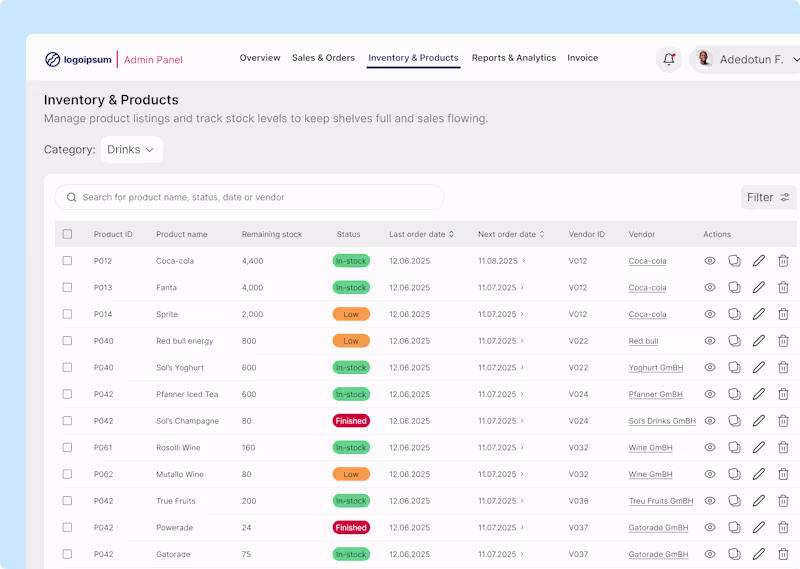Delete the Fanta product
The width and height of the screenshot is (800, 569).
(x=783, y=287)
